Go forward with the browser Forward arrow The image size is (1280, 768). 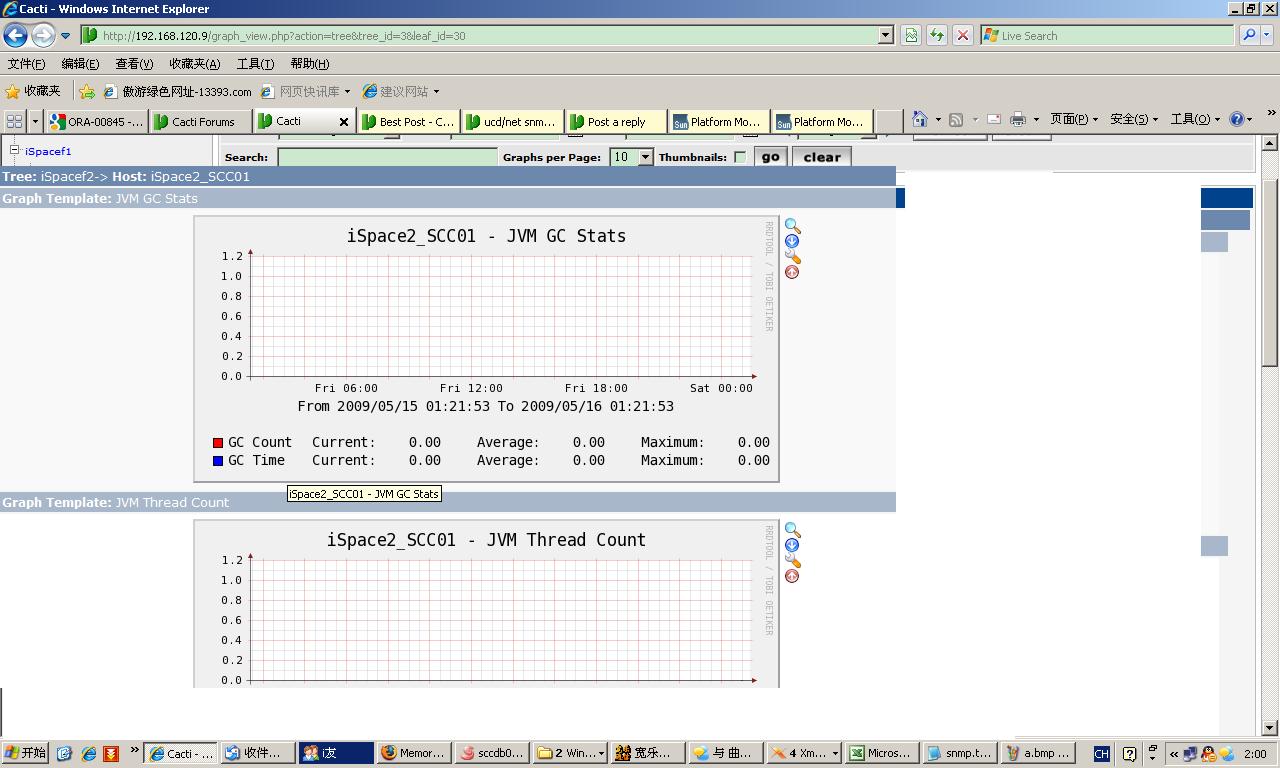pos(42,36)
